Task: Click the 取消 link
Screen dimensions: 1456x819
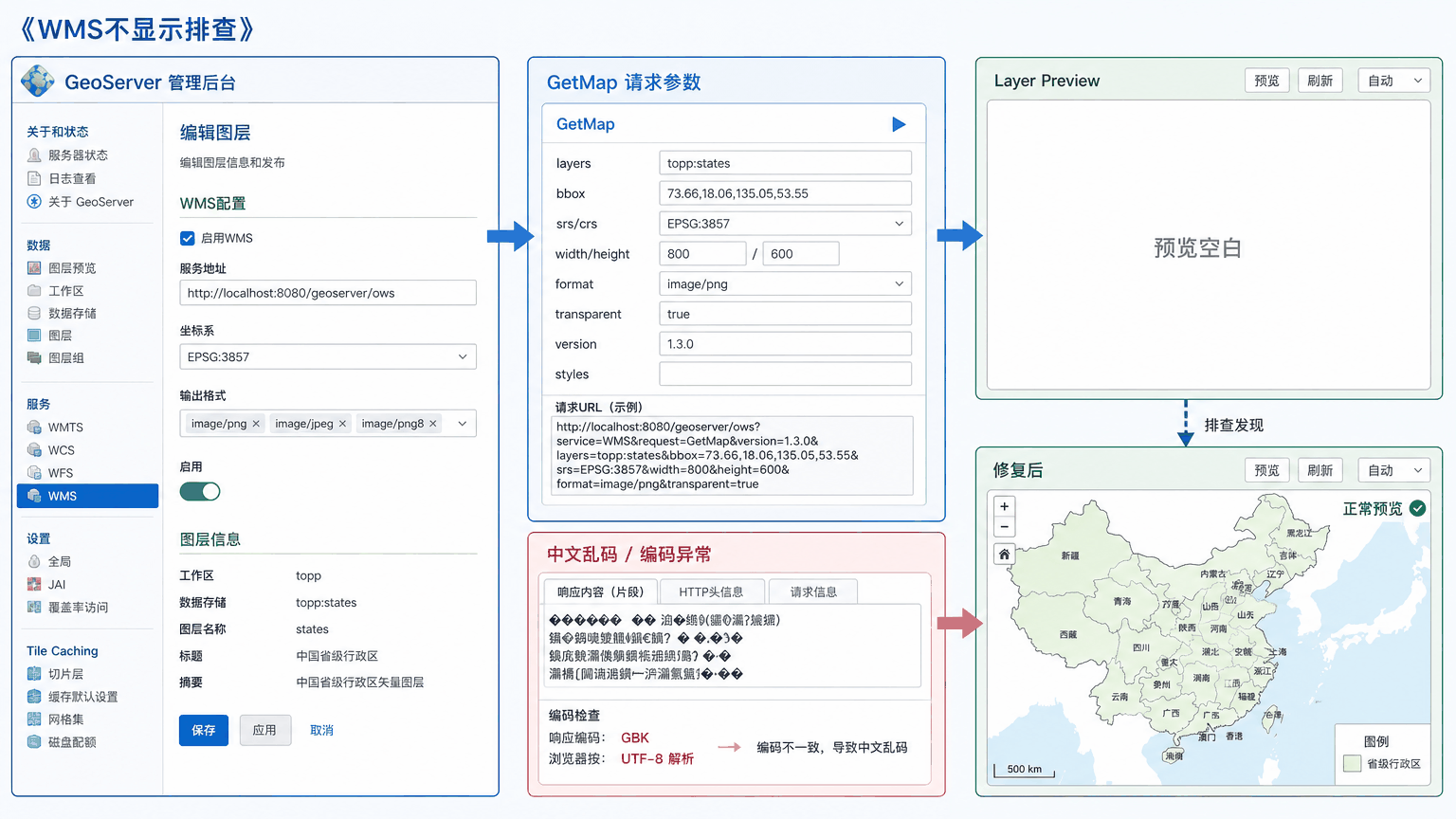Action: [x=321, y=730]
